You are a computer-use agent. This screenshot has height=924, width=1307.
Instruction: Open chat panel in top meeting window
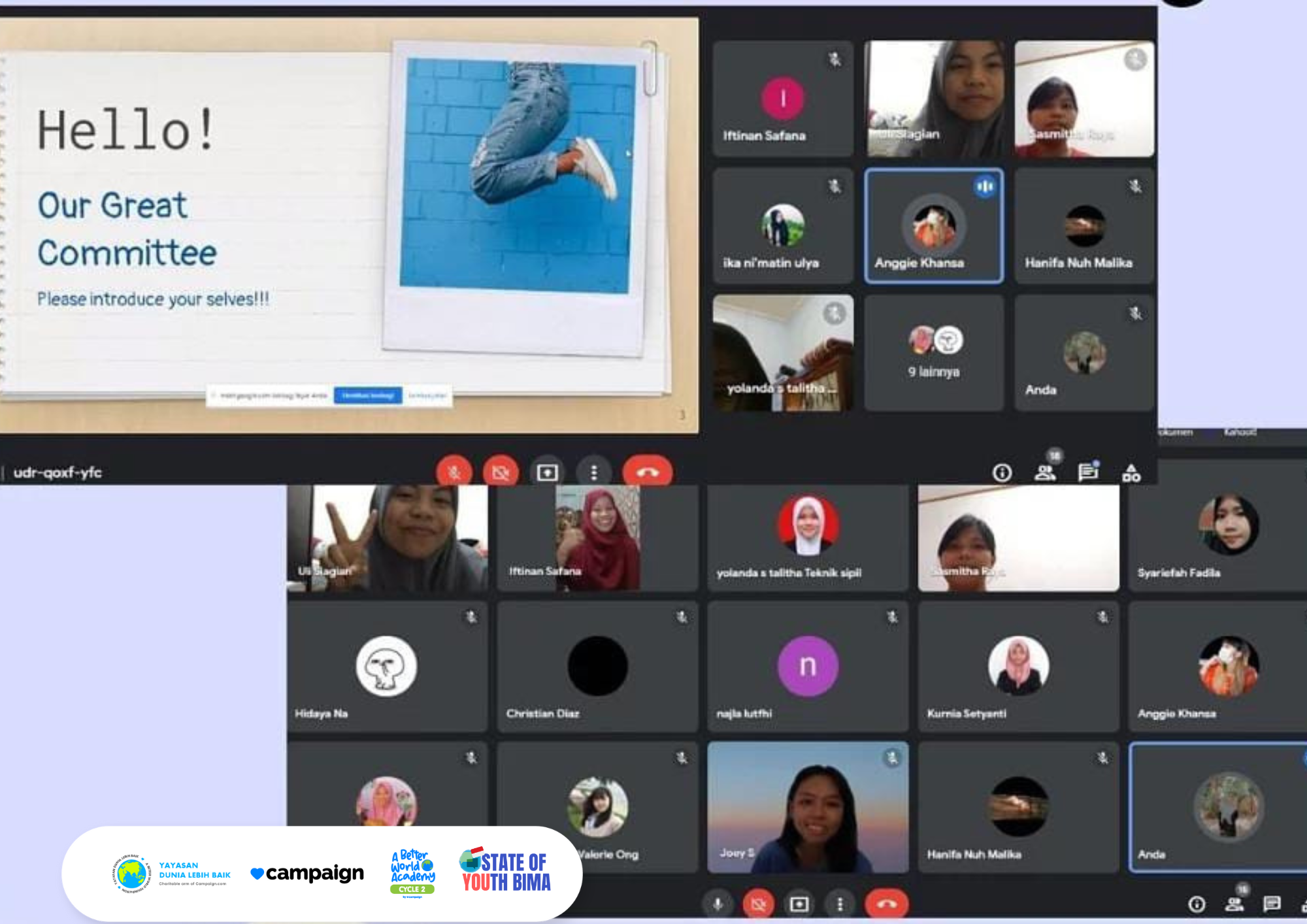point(1088,472)
